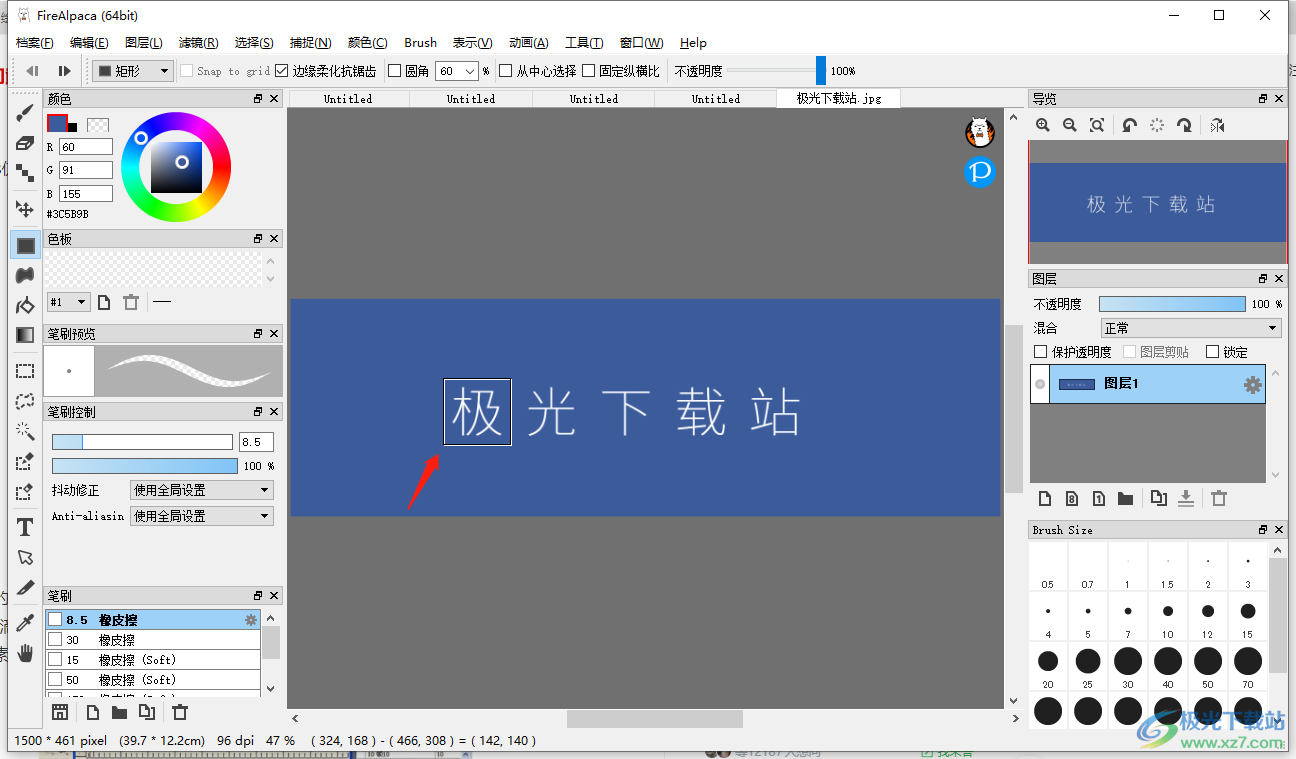The image size is (1296, 759).
Task: Click the R value input field
Action: (86, 147)
